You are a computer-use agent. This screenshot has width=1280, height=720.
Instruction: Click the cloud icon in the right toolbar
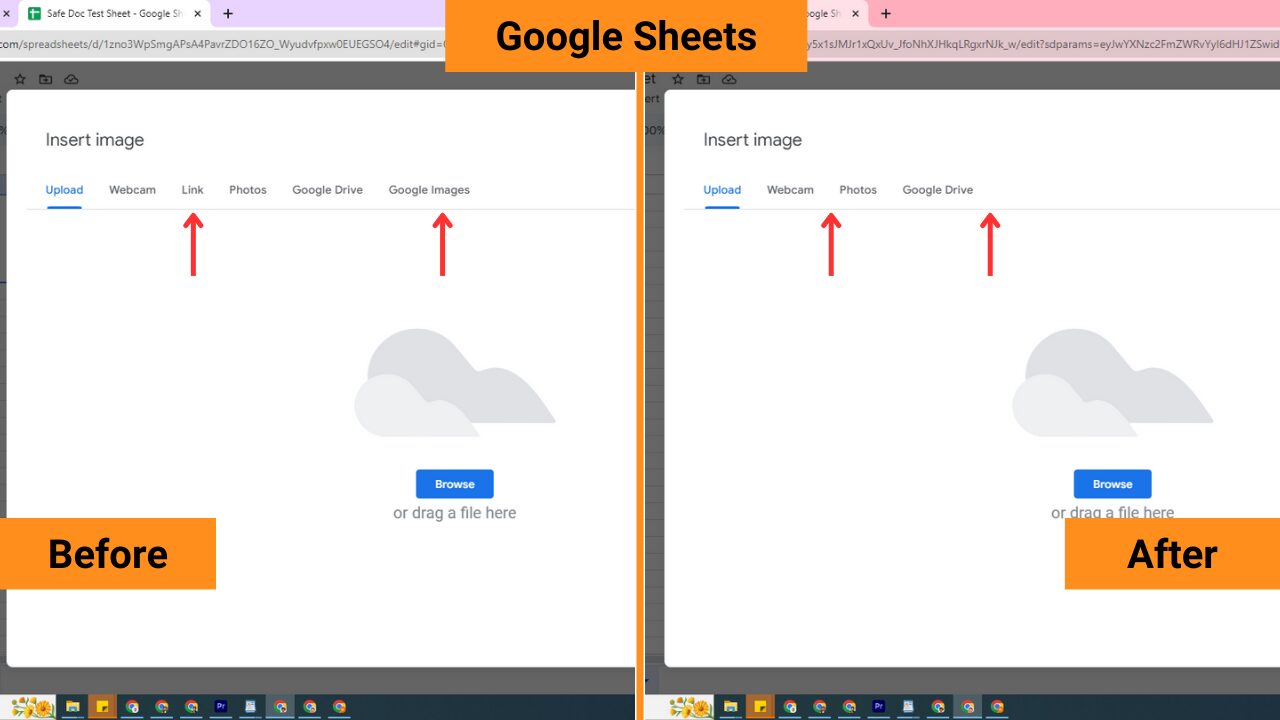tap(729, 78)
